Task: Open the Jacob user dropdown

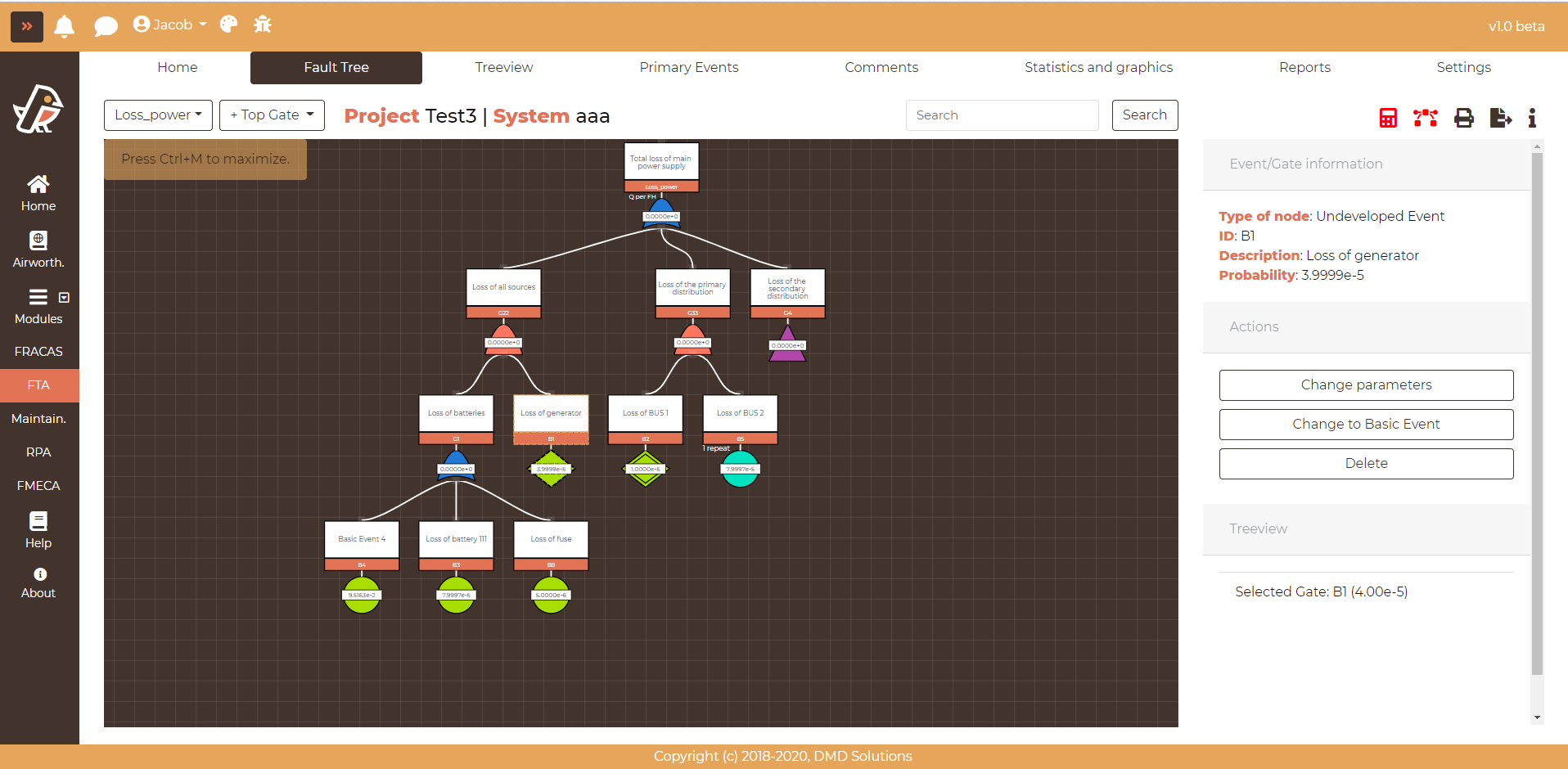Action: point(170,25)
